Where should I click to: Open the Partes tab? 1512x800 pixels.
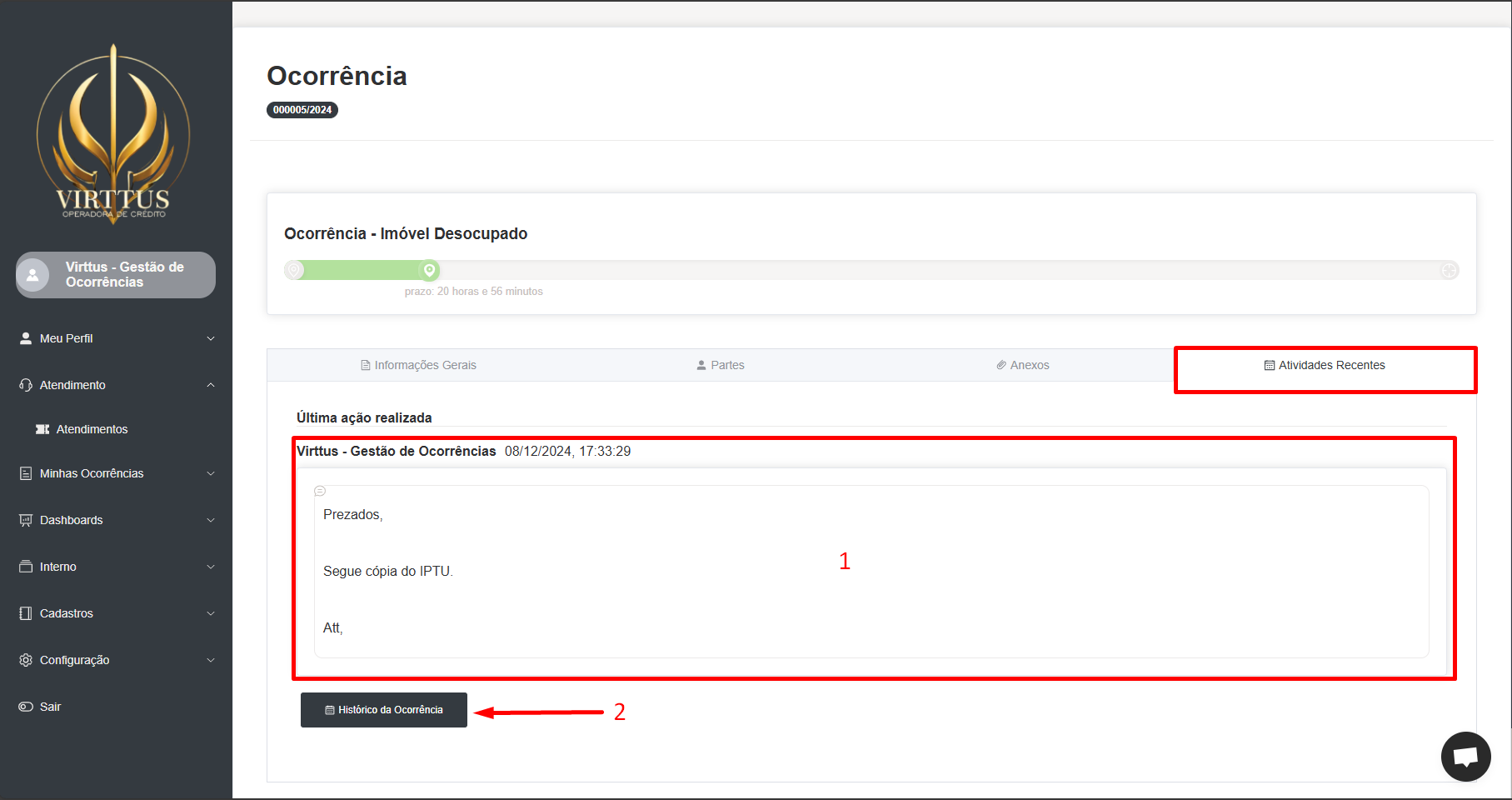pos(721,365)
